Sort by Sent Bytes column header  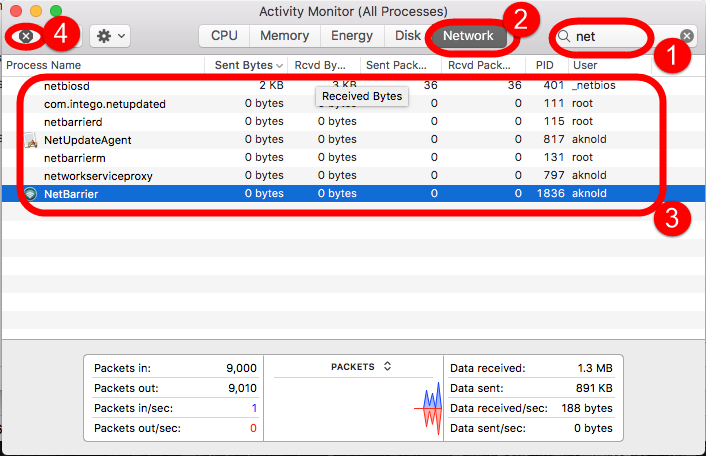[245, 65]
